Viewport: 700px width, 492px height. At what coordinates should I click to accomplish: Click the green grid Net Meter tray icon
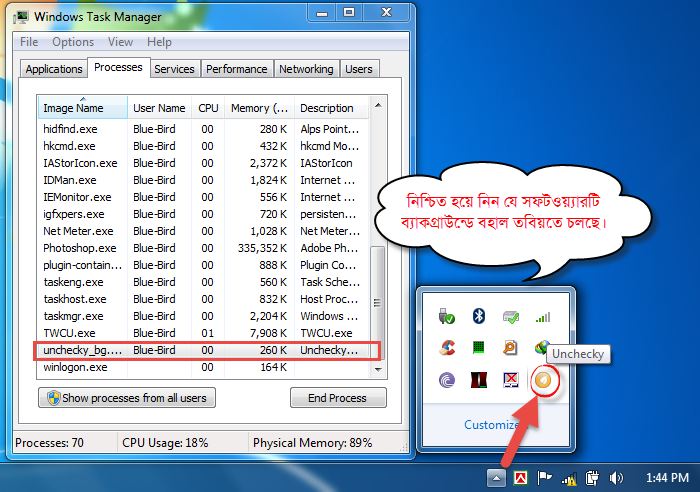(x=479, y=347)
